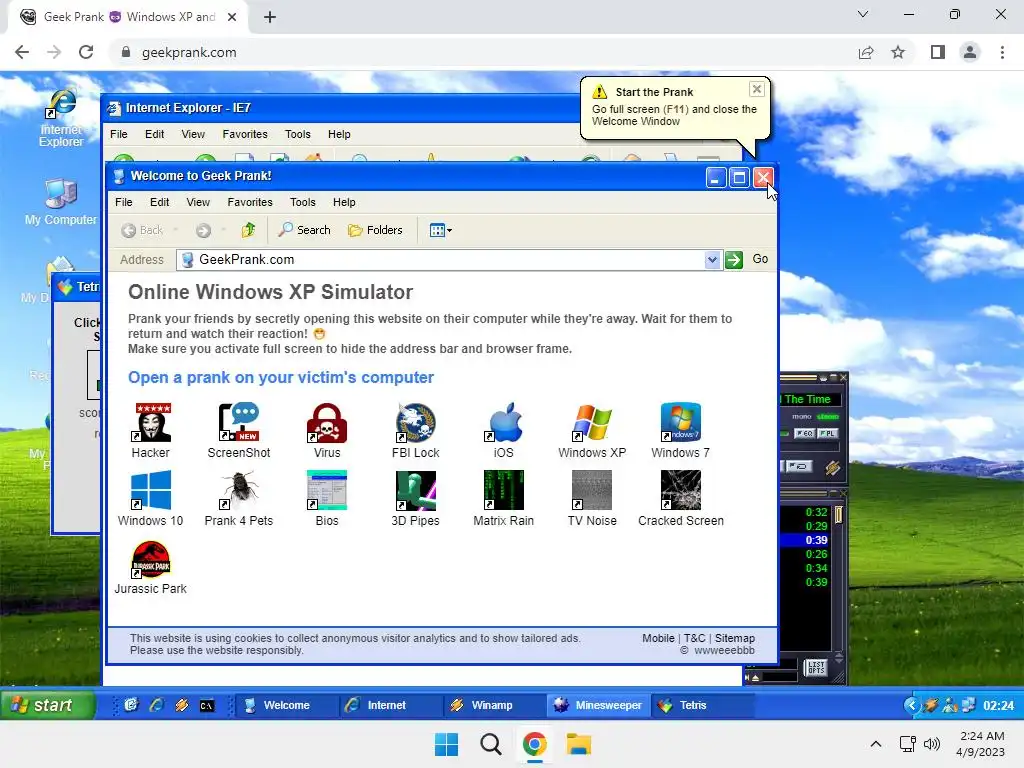Click the Mobile footer link

point(658,638)
